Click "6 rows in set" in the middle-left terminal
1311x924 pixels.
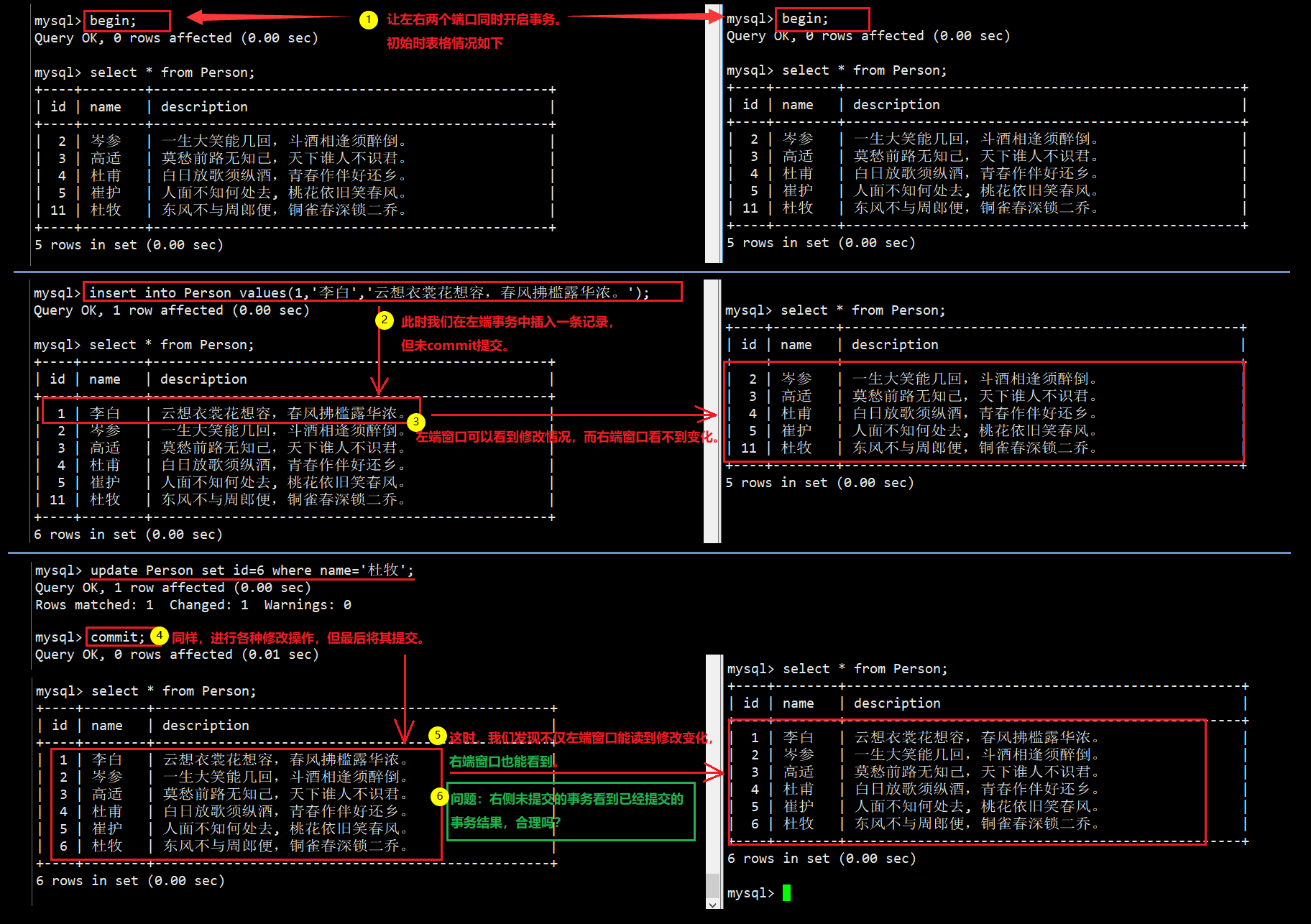tap(128, 535)
